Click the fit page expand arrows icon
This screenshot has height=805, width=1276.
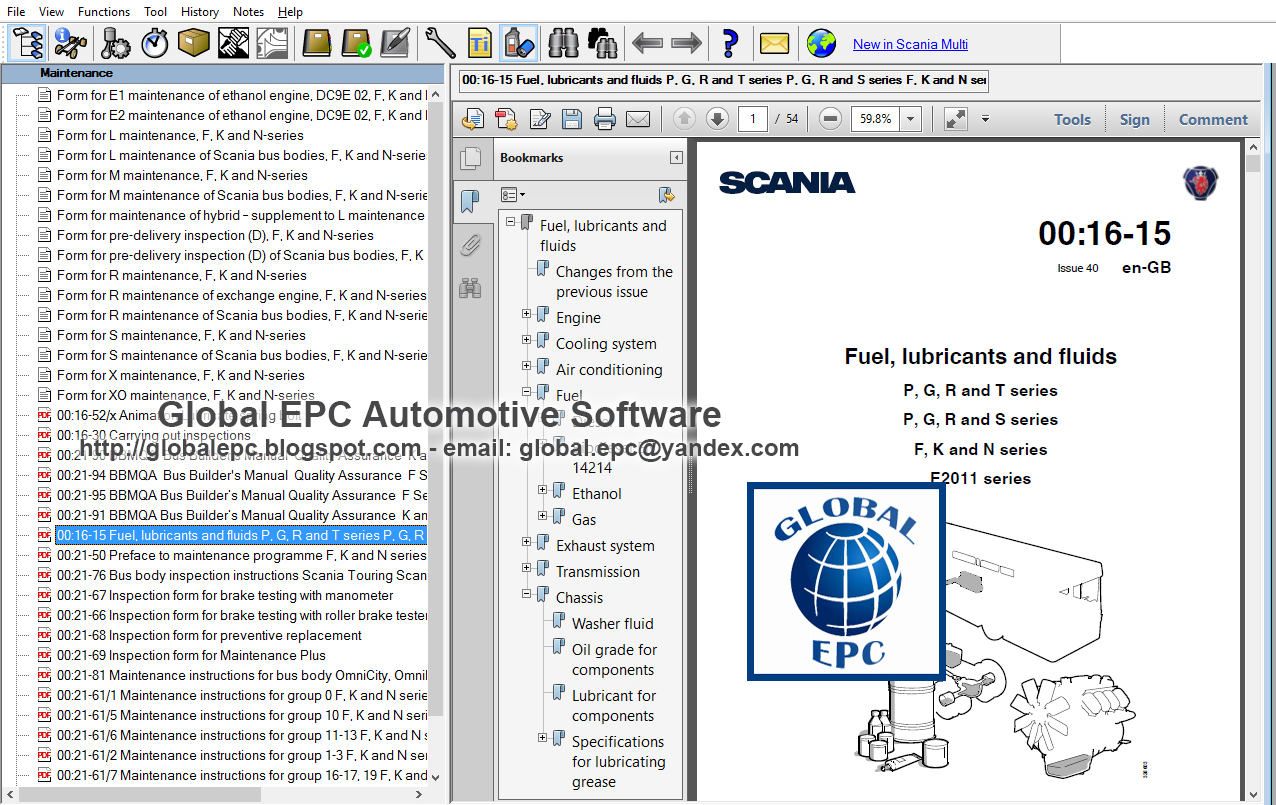956,119
